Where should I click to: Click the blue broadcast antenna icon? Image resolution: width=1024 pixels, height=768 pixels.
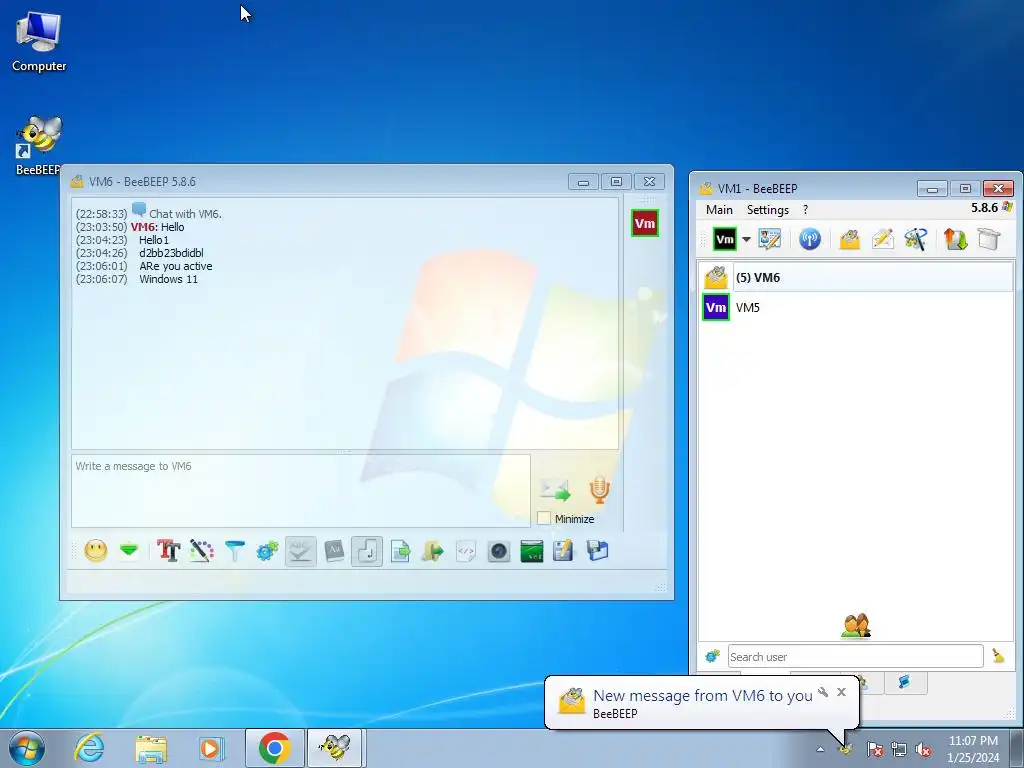click(x=810, y=239)
